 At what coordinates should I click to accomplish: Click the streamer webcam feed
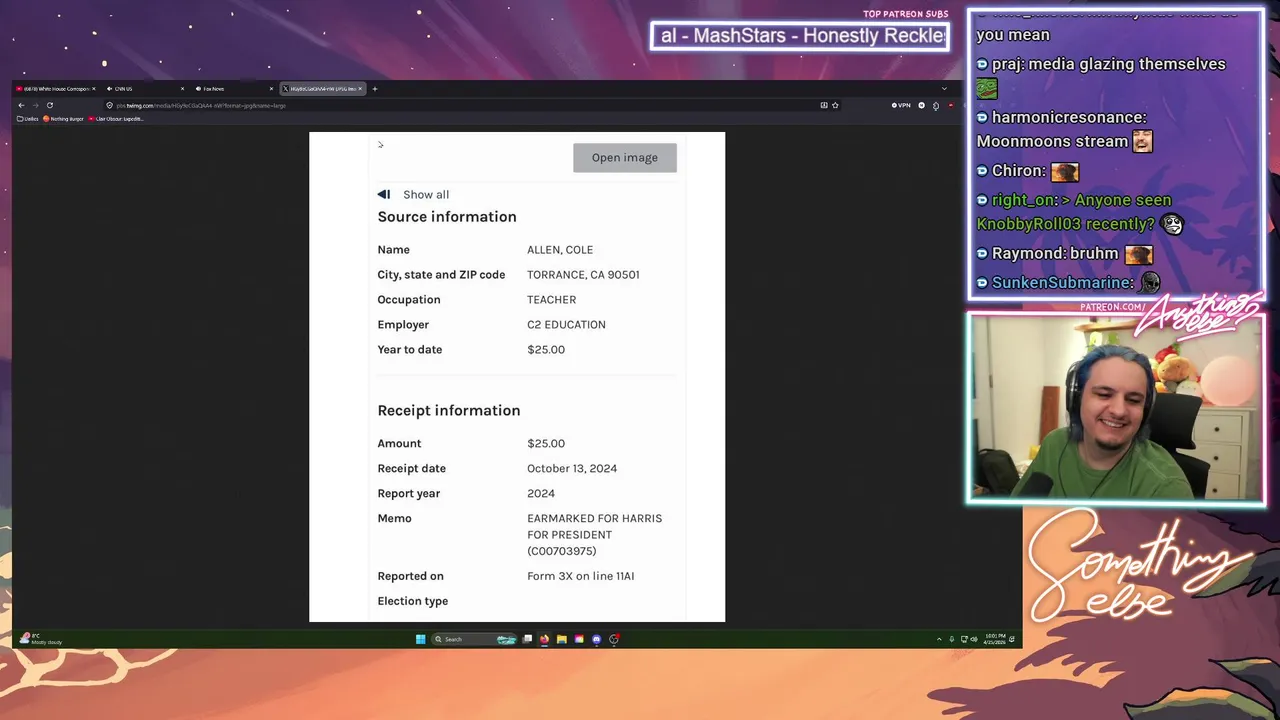[x=1115, y=407]
